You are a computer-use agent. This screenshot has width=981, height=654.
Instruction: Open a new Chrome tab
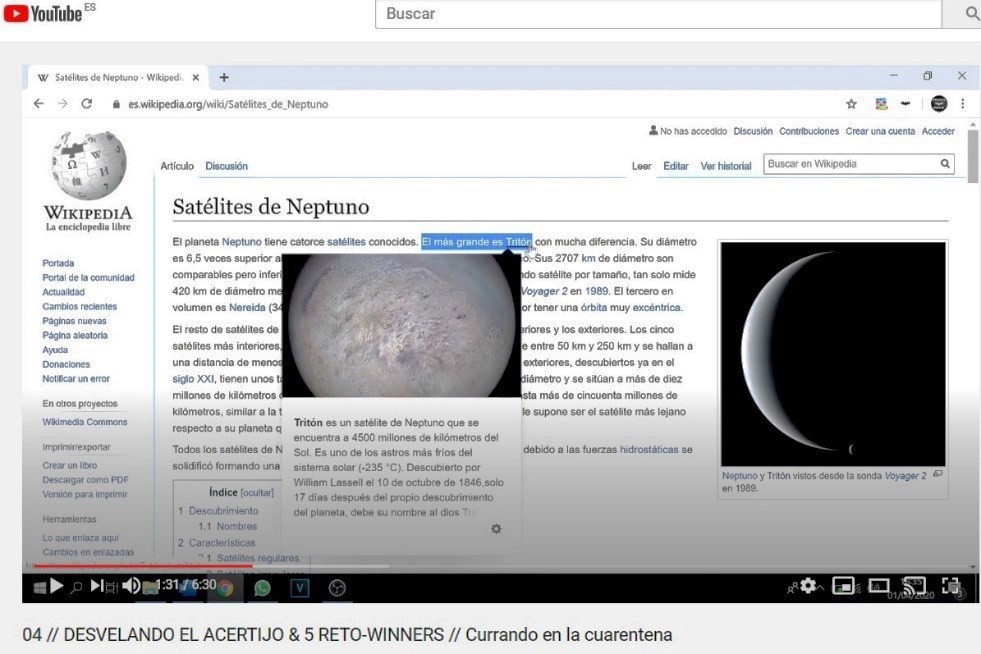click(x=224, y=77)
